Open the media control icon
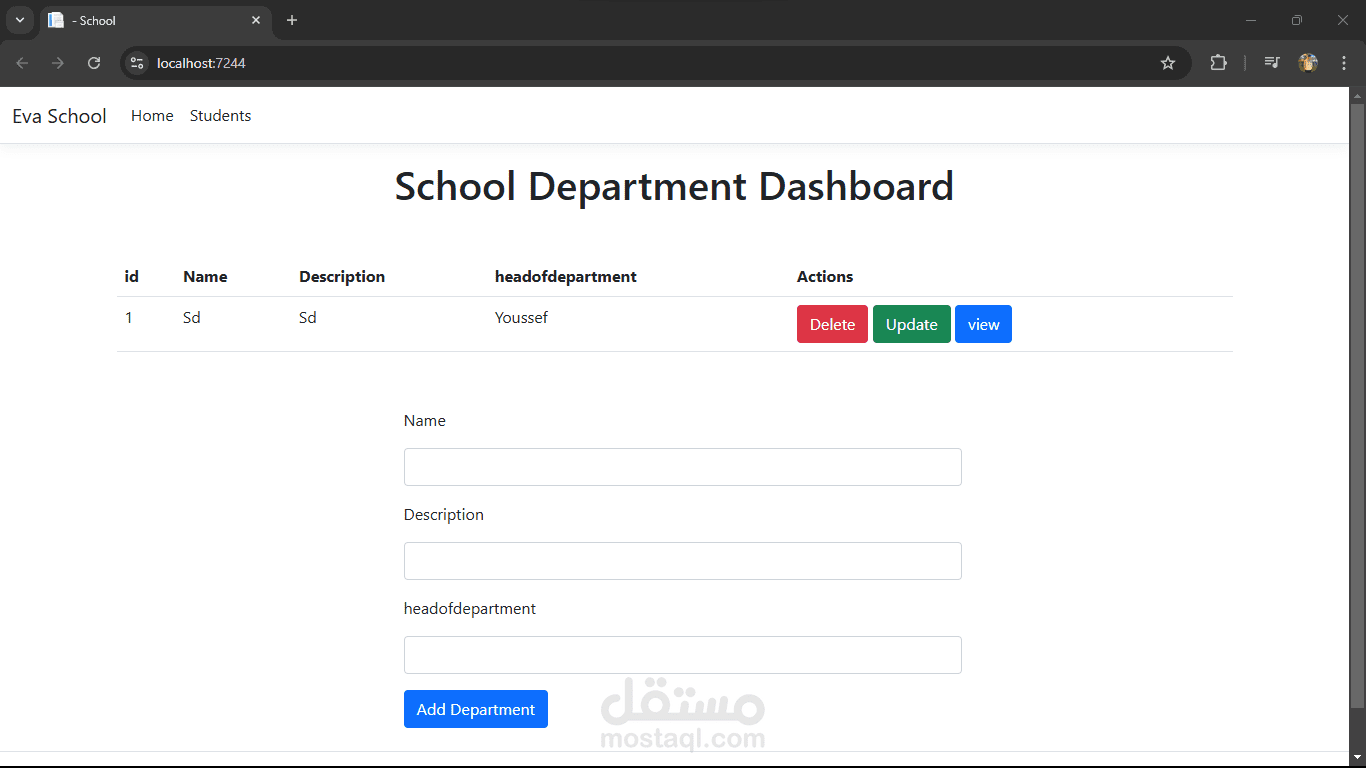This screenshot has width=1366, height=768. point(1272,63)
